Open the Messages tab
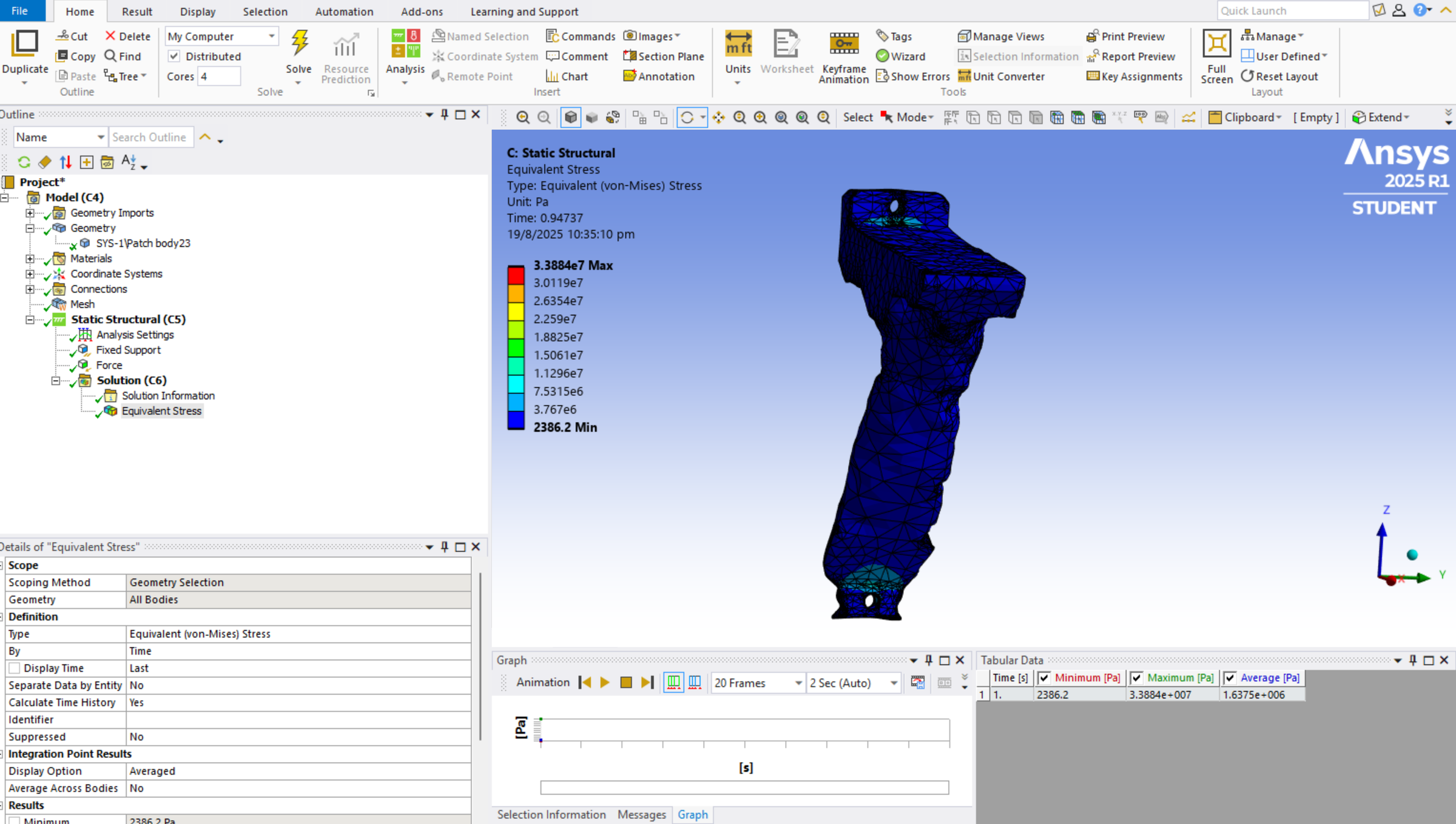The width and height of the screenshot is (1456, 824). pyautogui.click(x=641, y=814)
